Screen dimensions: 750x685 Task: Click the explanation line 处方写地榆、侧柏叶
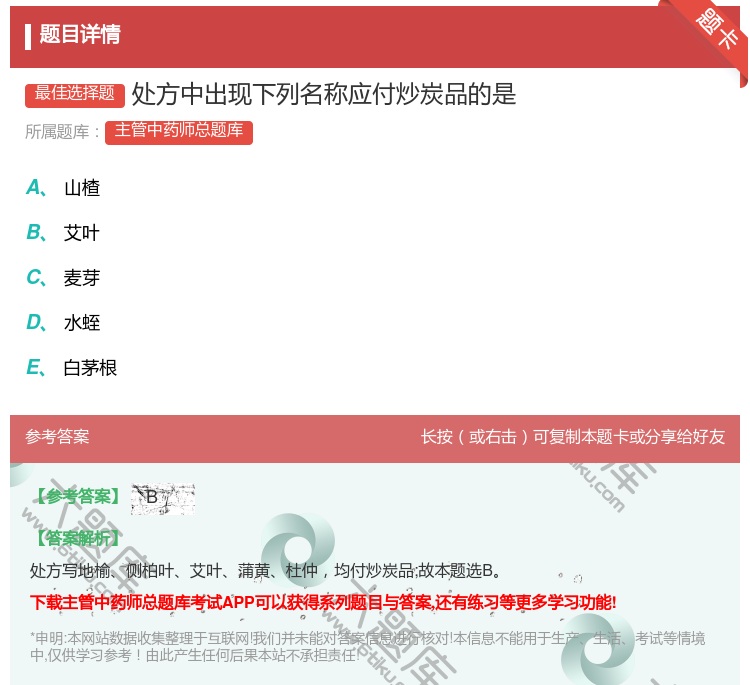[265, 570]
